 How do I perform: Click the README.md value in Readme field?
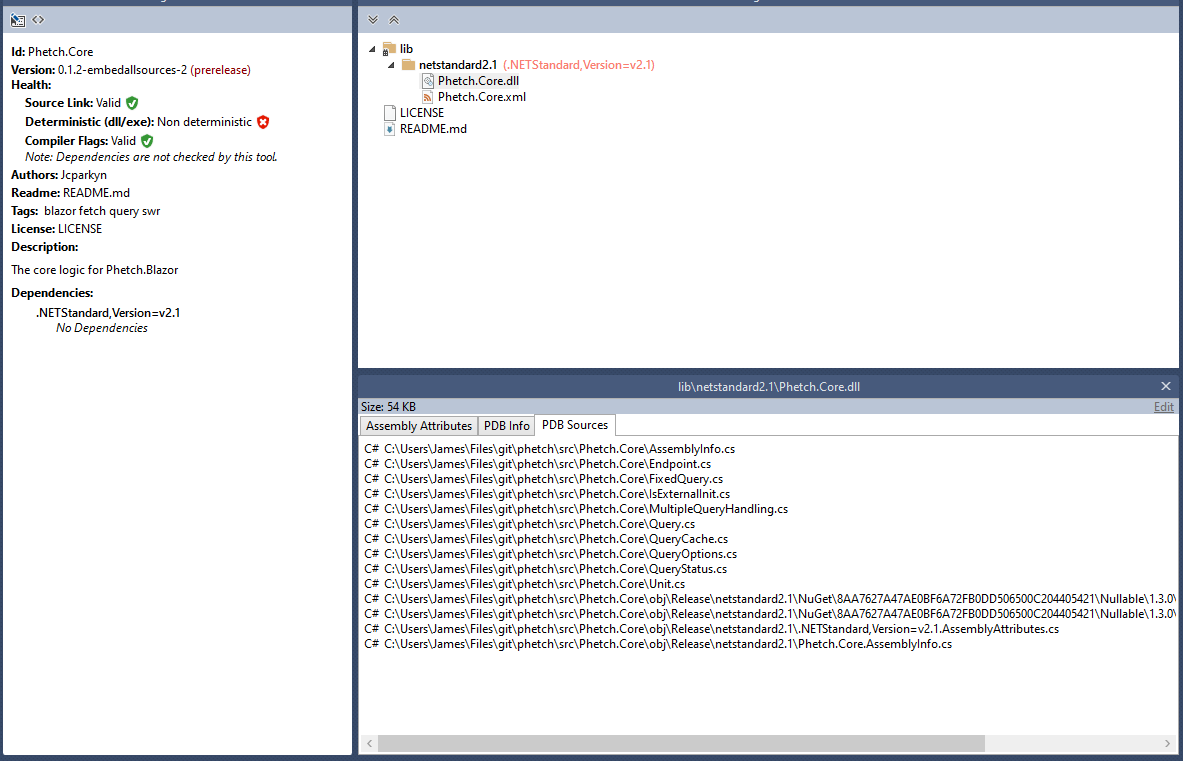coord(97,193)
